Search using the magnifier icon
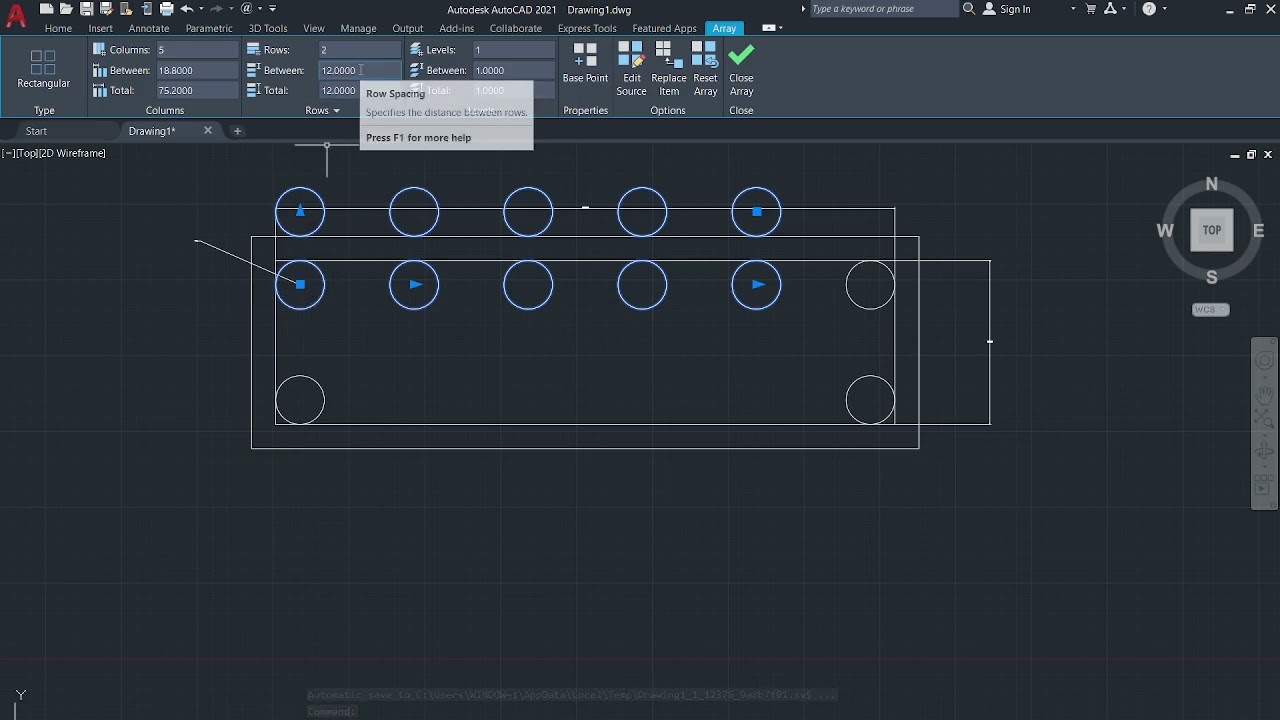Viewport: 1280px width, 720px height. [x=968, y=9]
